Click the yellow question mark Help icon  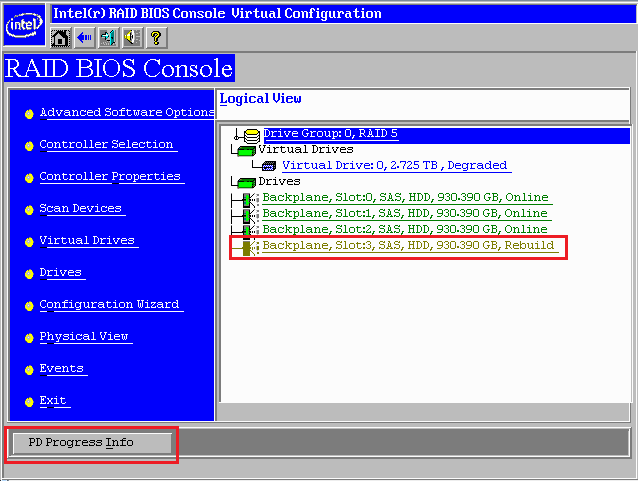coord(156,38)
